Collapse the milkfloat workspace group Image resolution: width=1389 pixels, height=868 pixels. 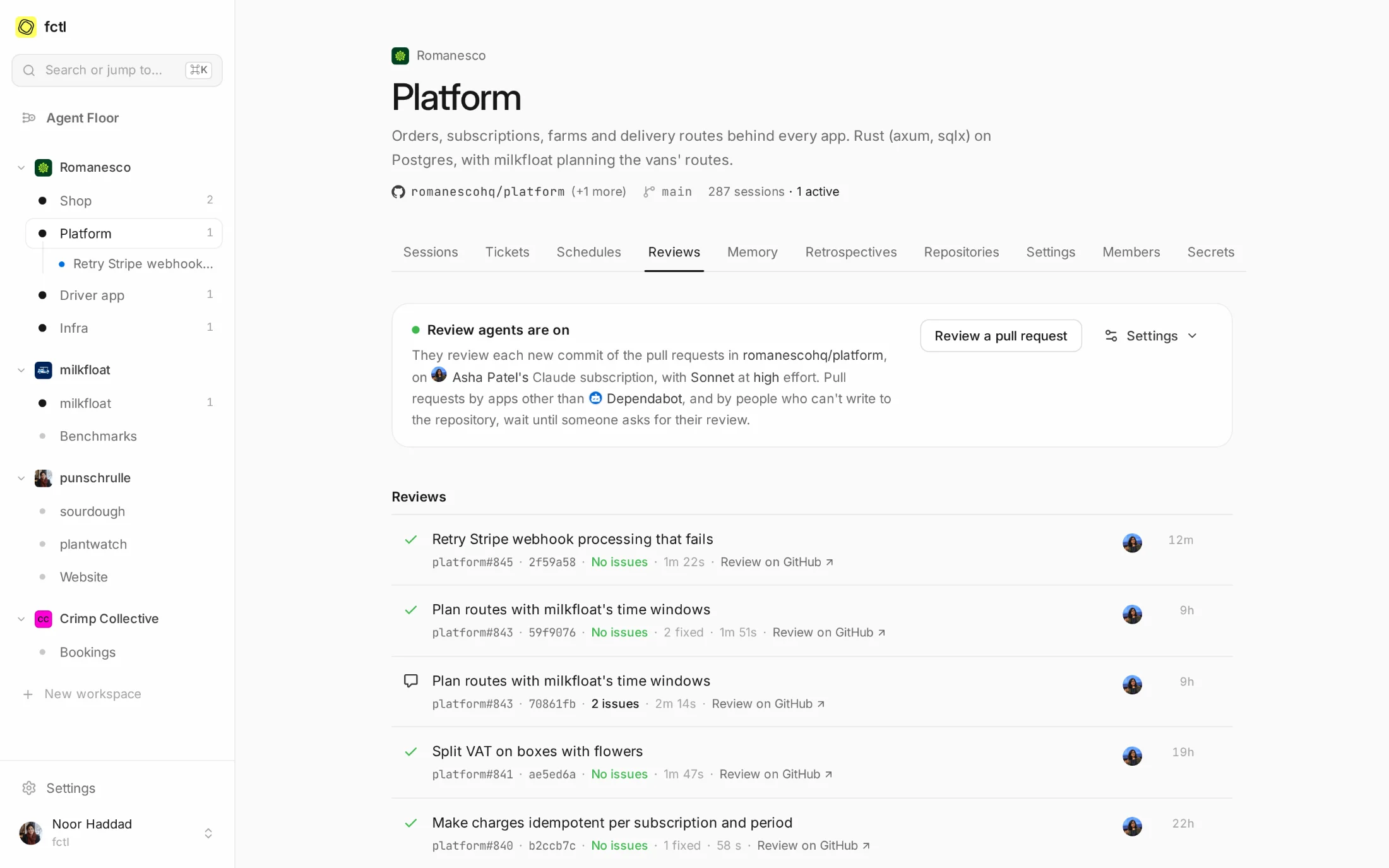[21, 370]
